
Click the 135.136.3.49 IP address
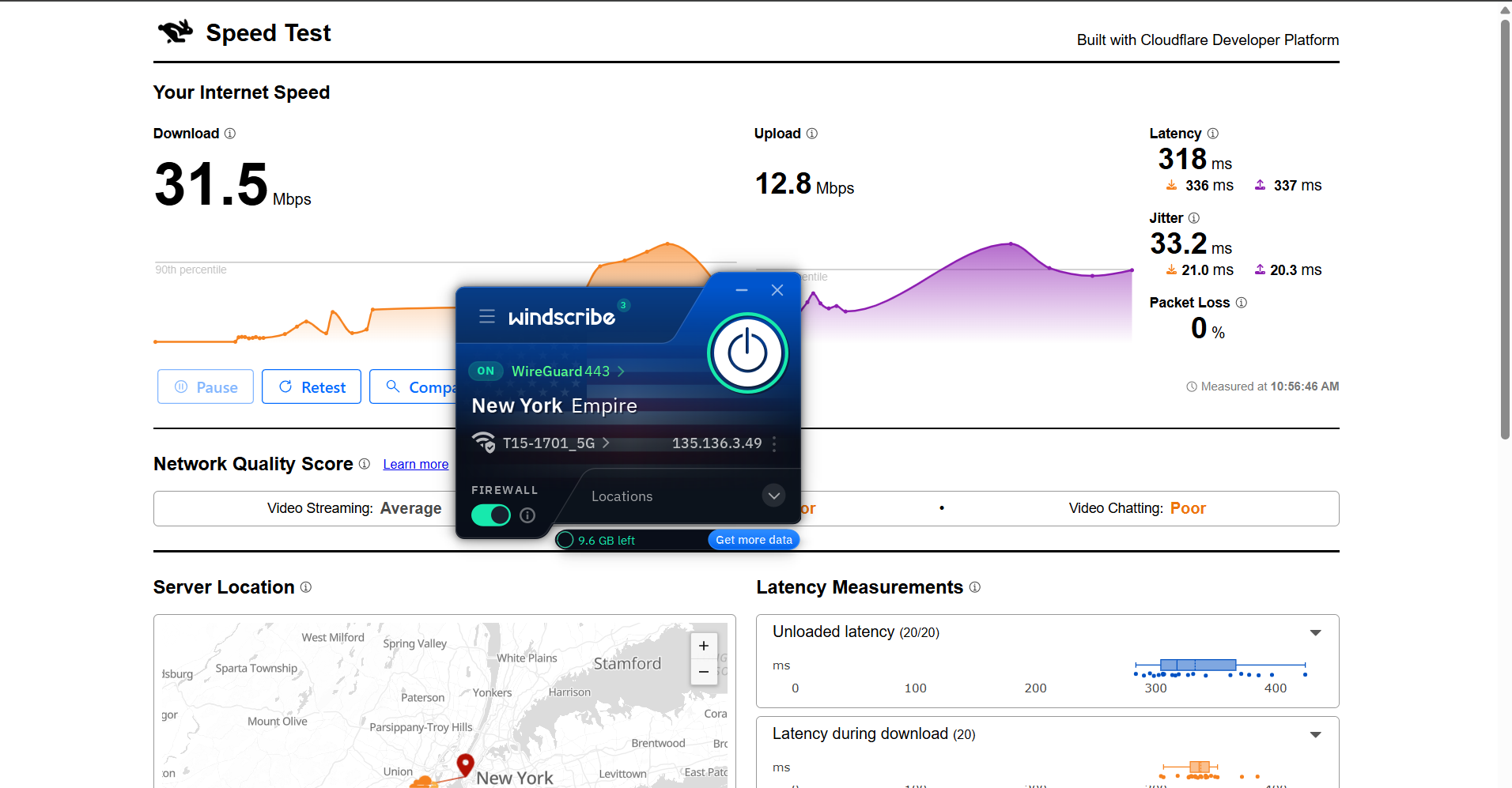point(717,443)
